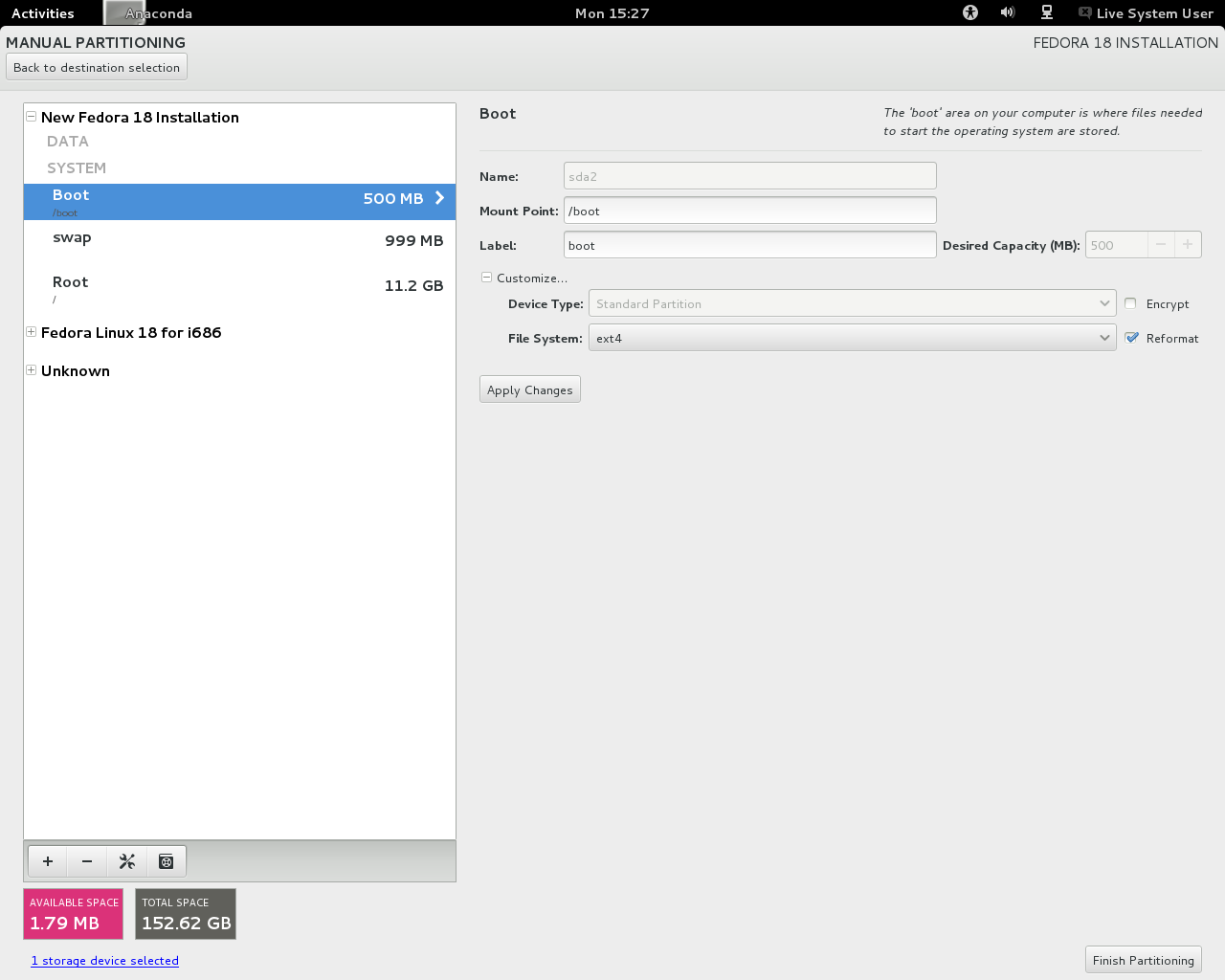Viewport: 1225px width, 980px height.
Task: Open the clock showing Mon 15:27
Action: click(x=612, y=13)
